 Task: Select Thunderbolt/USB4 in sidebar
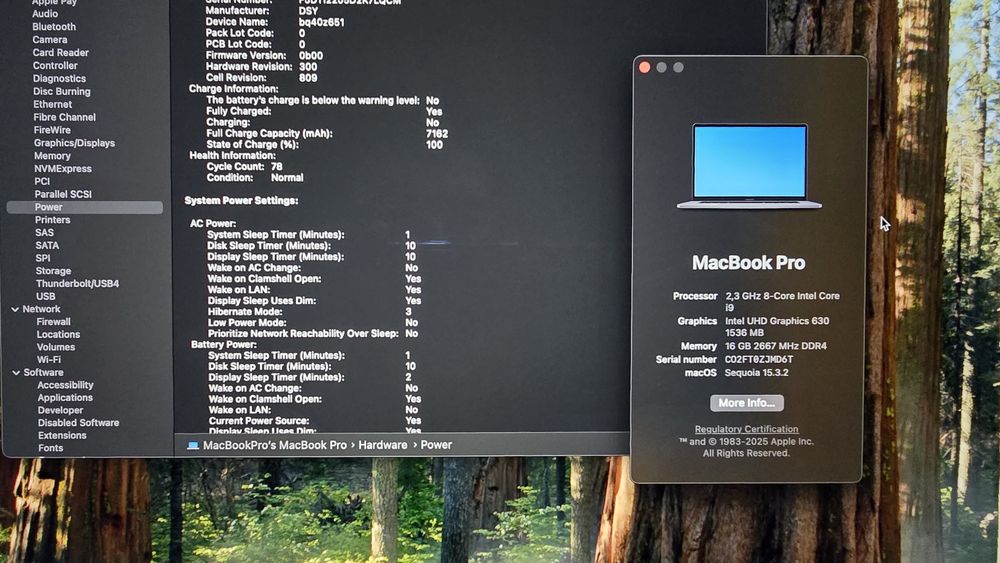[78, 284]
